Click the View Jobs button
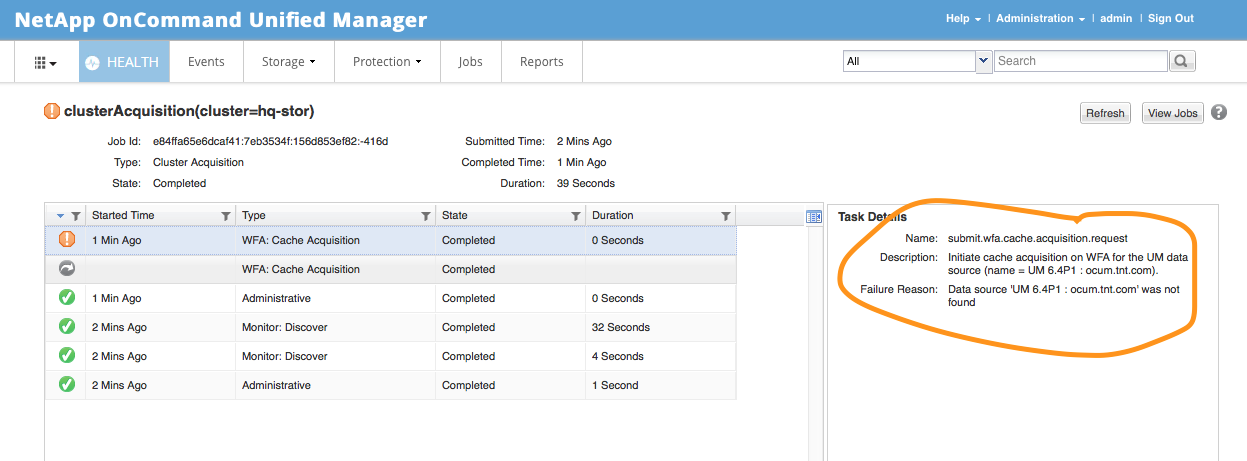Image resolution: width=1247 pixels, height=461 pixels. [x=1172, y=113]
